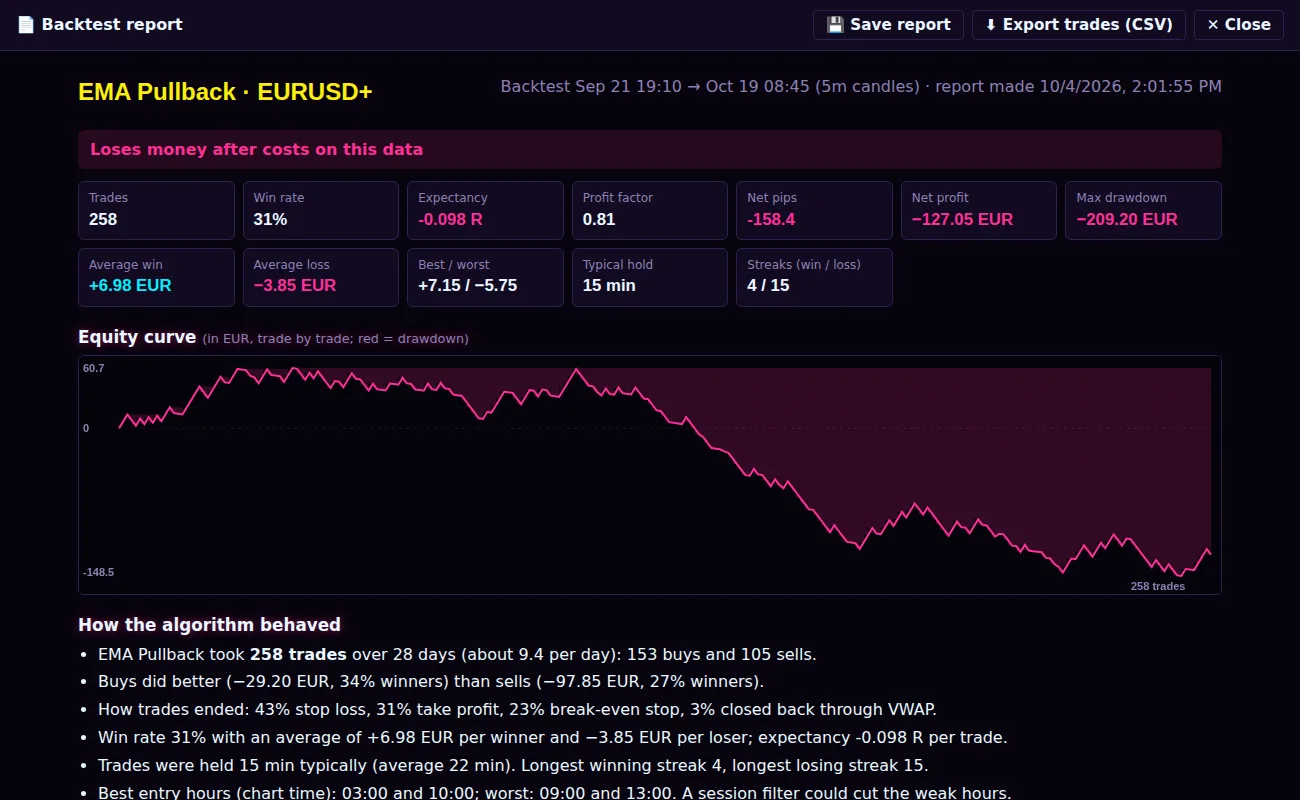
Task: Close the backtest report
Action: (1238, 25)
